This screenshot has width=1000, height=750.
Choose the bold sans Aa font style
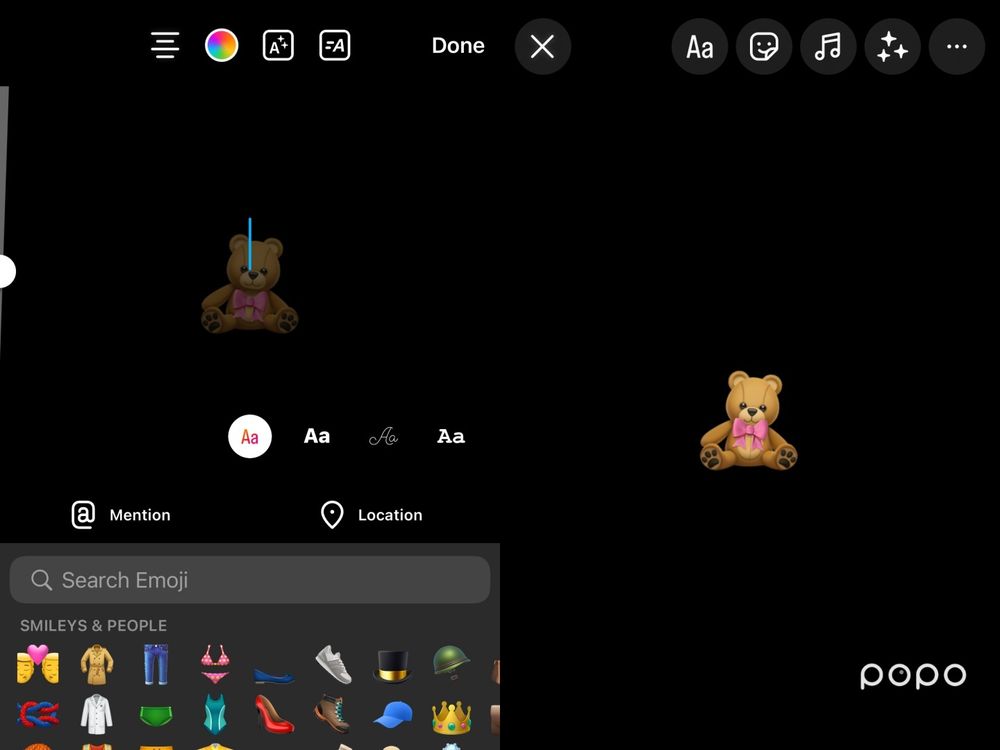[x=317, y=436]
